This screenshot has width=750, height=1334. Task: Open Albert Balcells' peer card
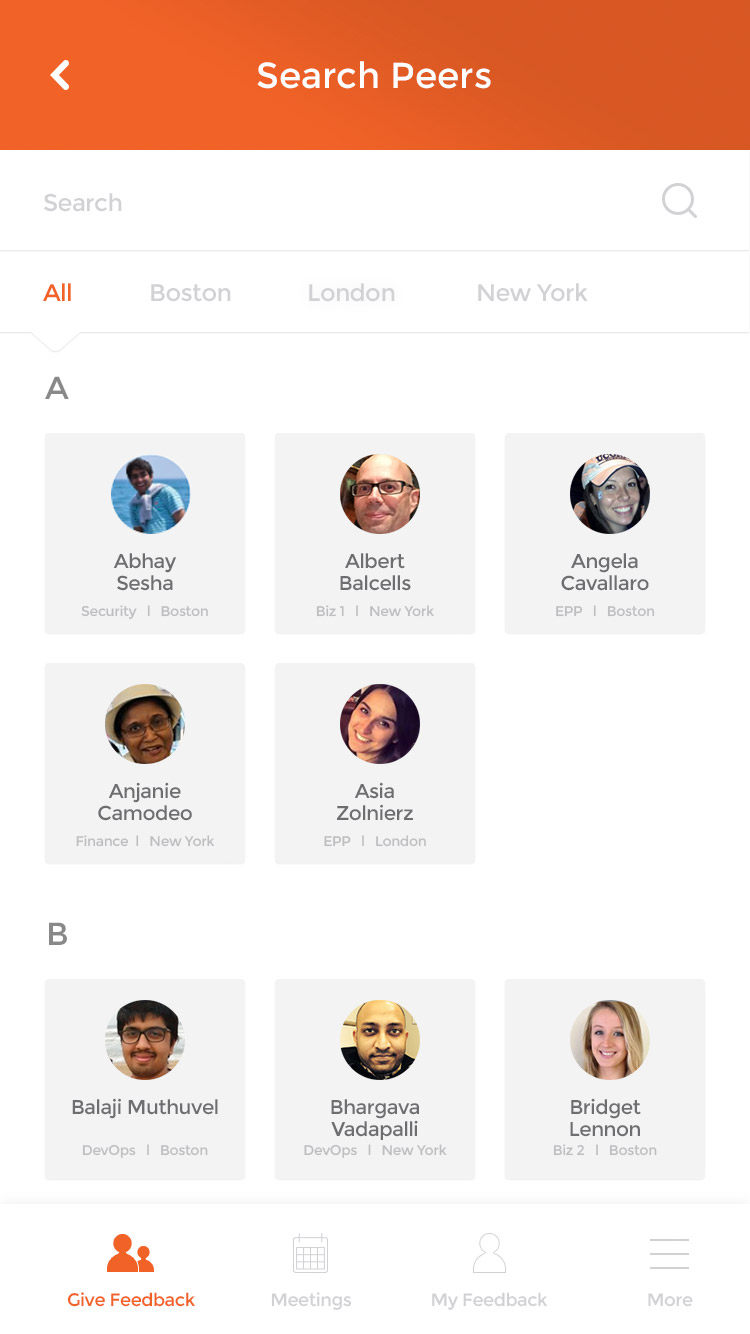coord(375,534)
